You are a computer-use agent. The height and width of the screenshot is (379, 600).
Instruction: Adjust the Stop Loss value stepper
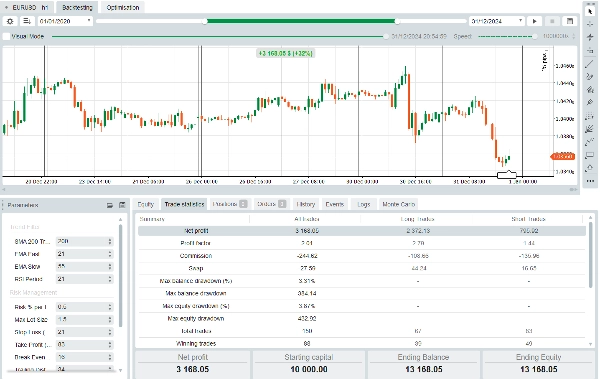coord(110,332)
